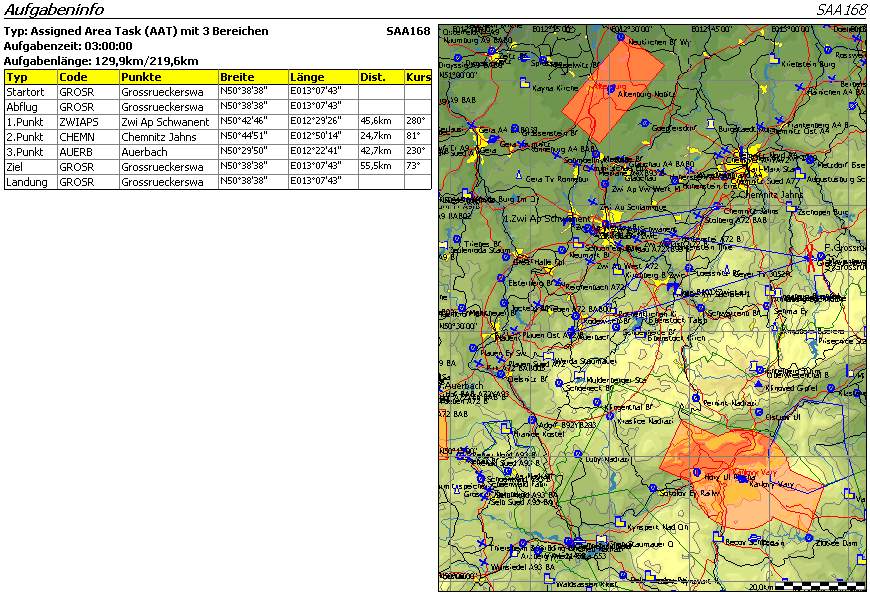Click the Aufgabenlänge 129,9km/219,6km line
The width and height of the screenshot is (870, 596).
[x=101, y=61]
